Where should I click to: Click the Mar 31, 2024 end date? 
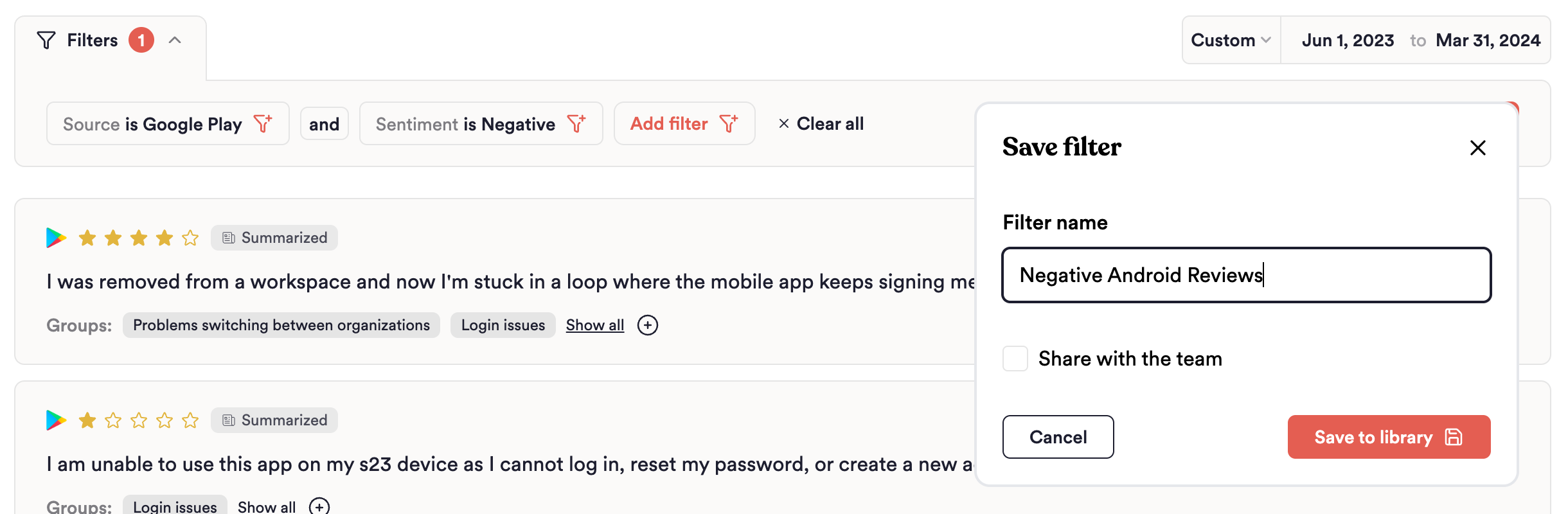(1488, 40)
